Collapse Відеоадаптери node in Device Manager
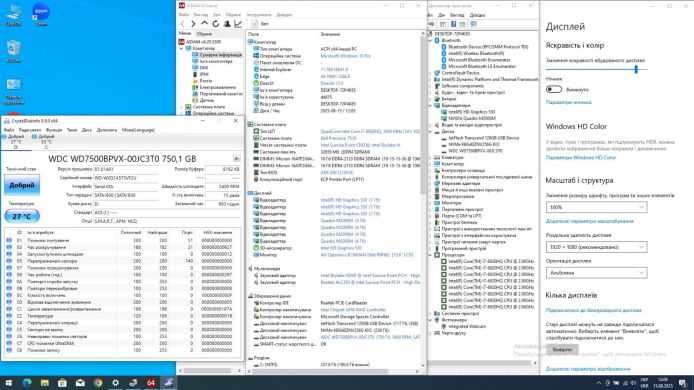This screenshot has height=390, width=694. (430, 105)
